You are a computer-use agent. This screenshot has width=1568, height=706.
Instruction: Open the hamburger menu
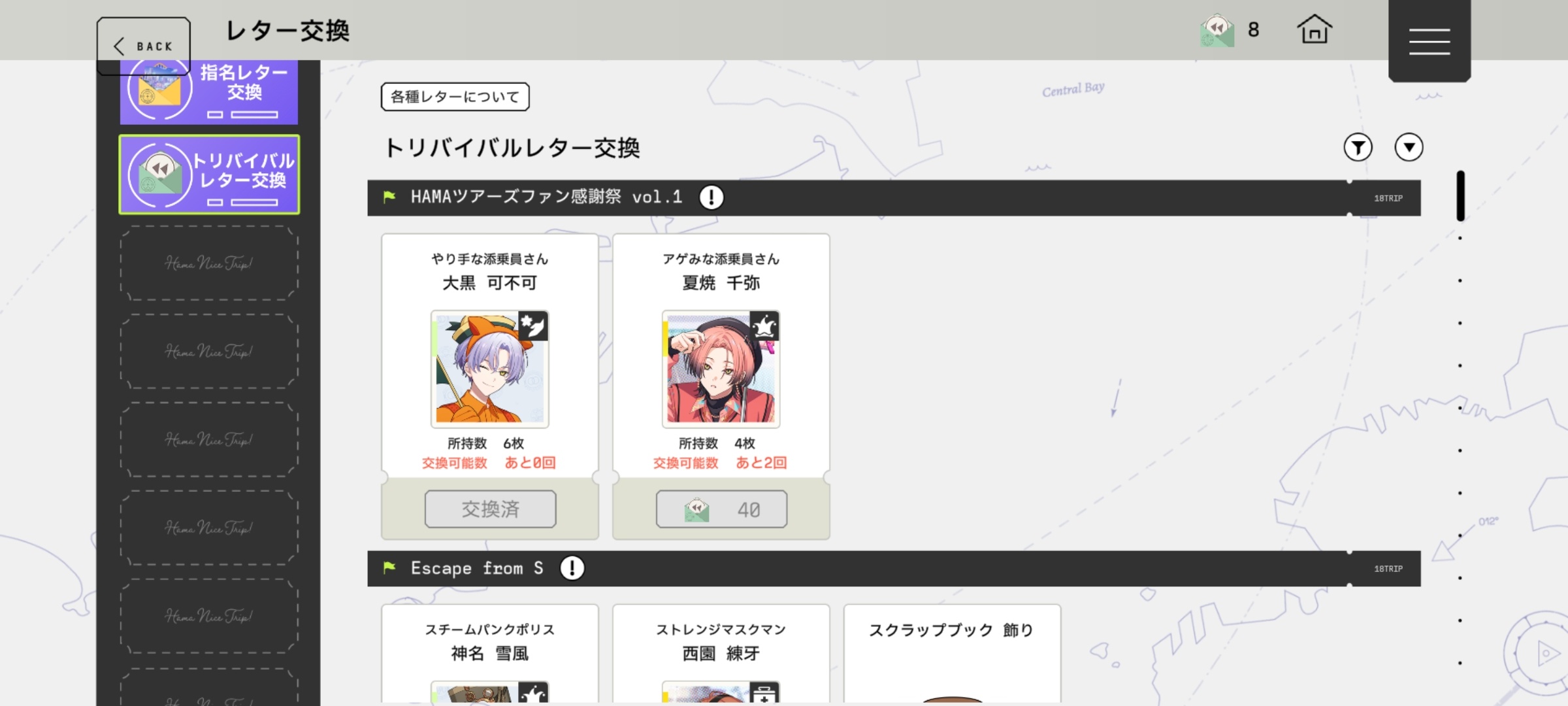click(1429, 41)
